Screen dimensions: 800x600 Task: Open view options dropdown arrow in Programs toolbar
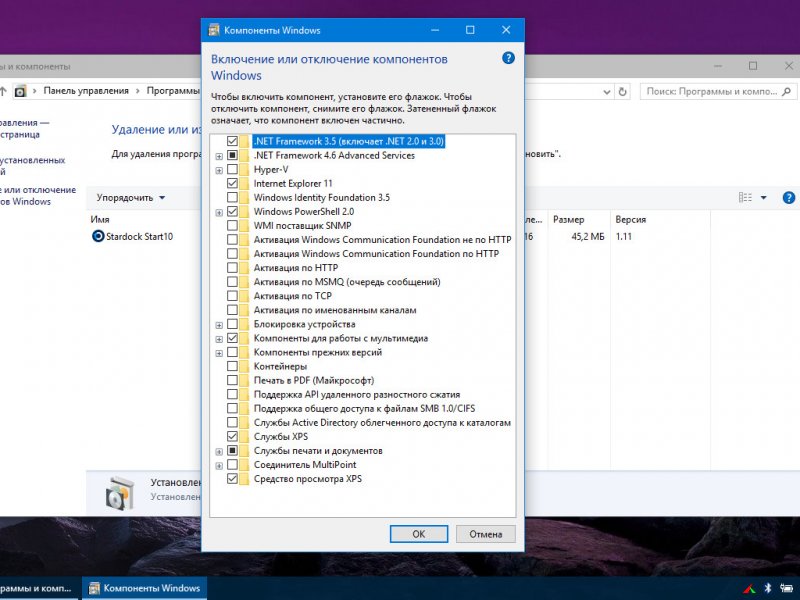(764, 197)
